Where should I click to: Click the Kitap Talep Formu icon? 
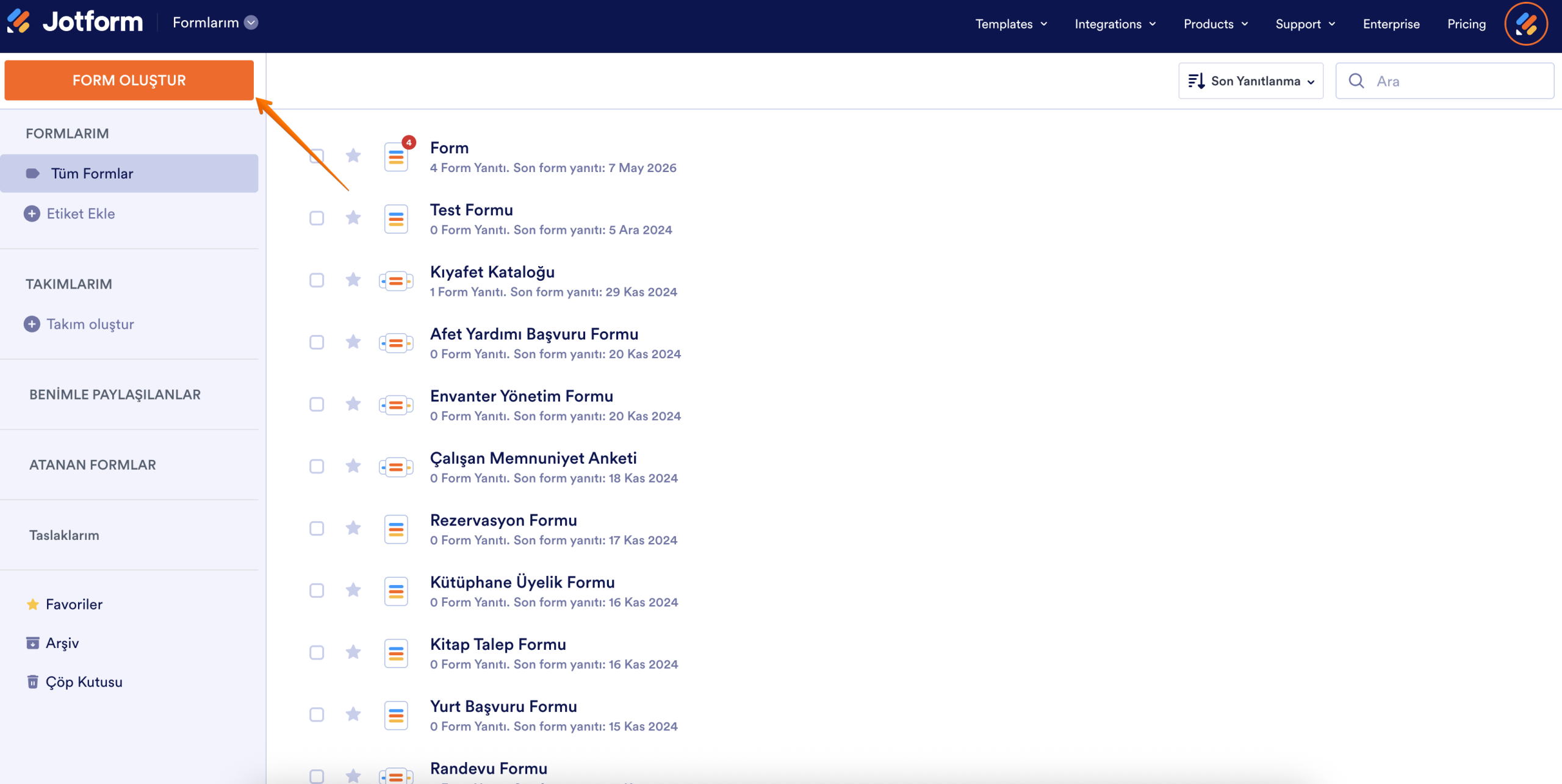[x=397, y=654]
